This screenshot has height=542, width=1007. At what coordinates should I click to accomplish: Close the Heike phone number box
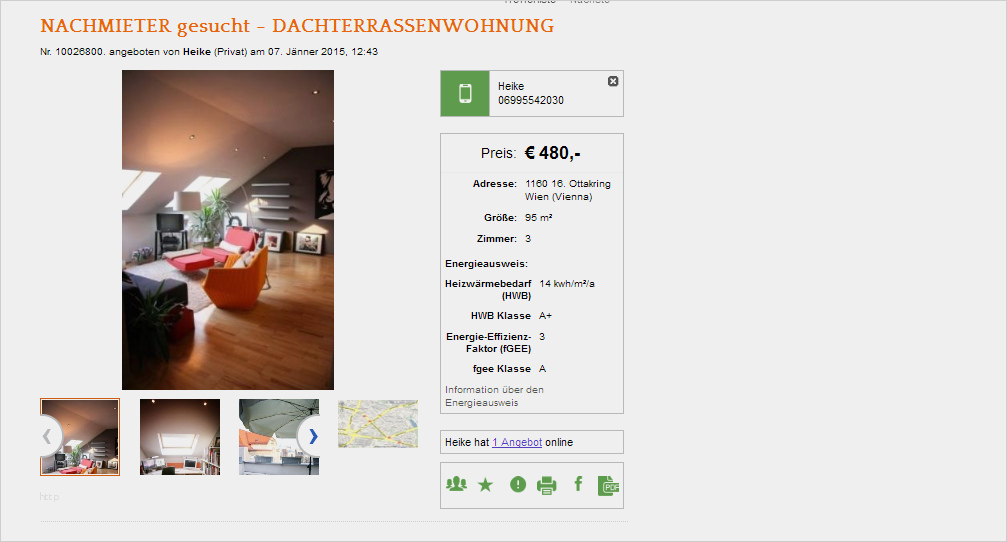(613, 81)
